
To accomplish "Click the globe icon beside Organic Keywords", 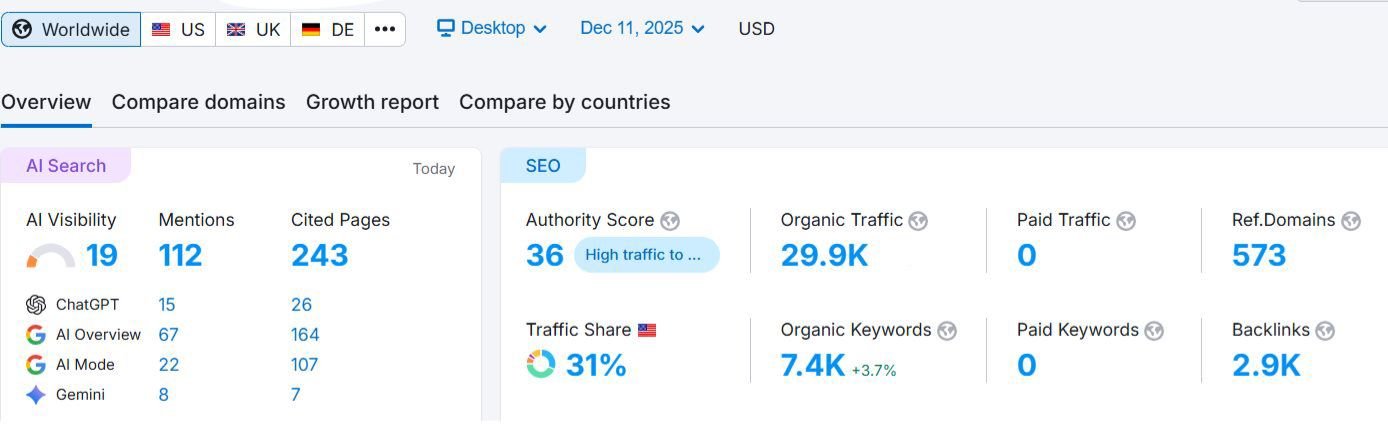I will pos(946,331).
